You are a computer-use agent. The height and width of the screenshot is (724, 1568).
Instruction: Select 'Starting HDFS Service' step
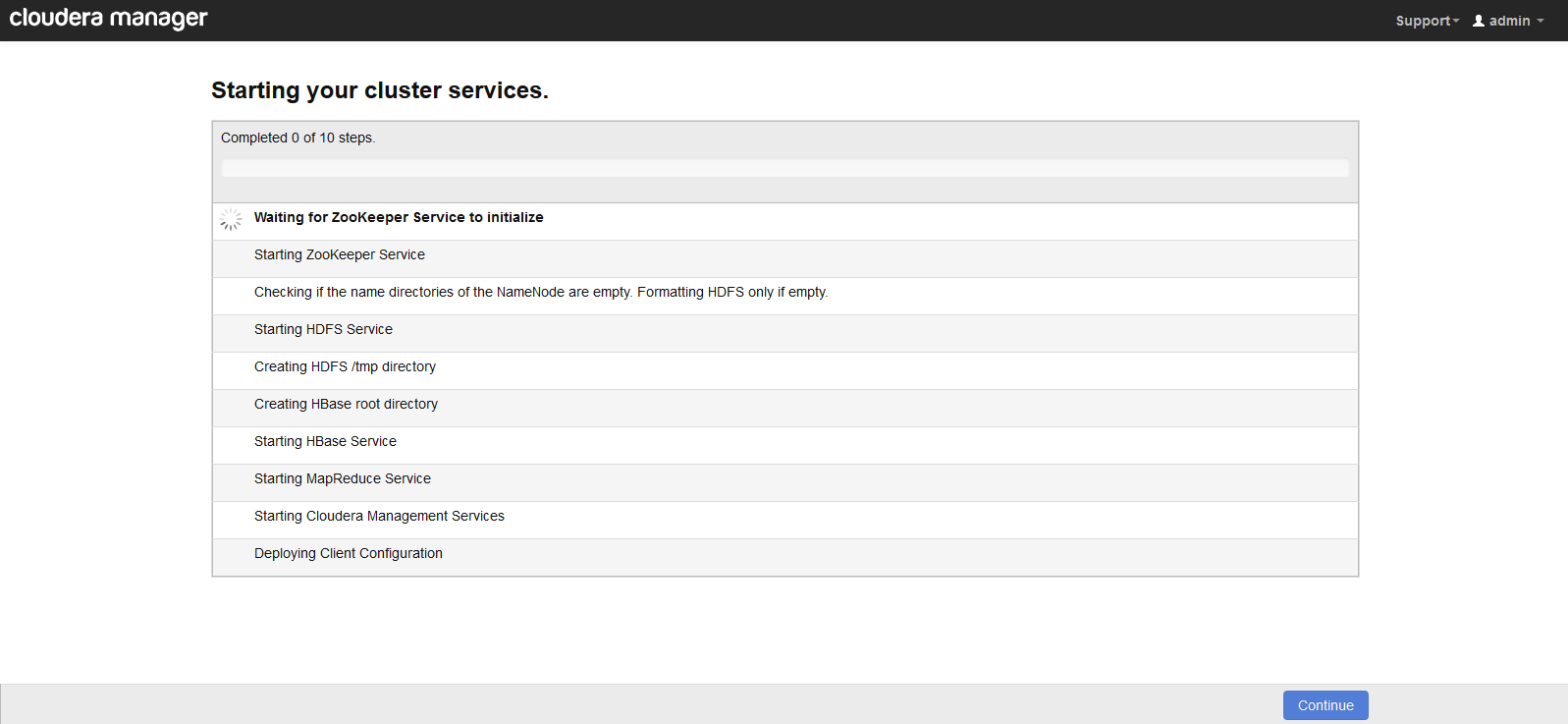click(785, 334)
